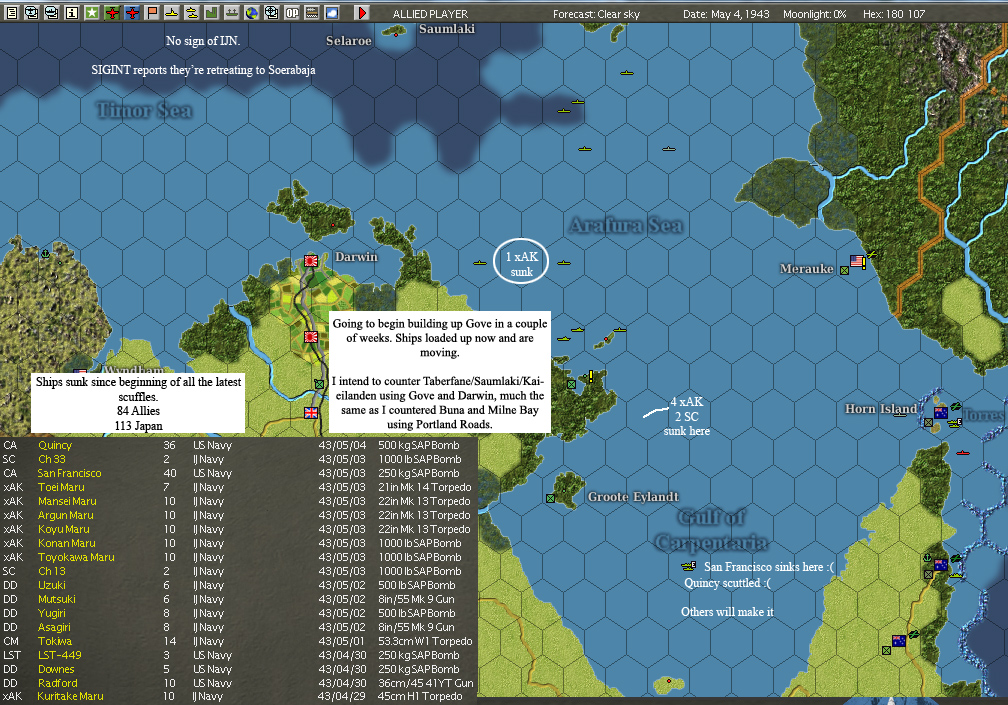Select the Konan Maru sunk ship entry
The width and height of the screenshot is (1008, 705).
point(238,543)
